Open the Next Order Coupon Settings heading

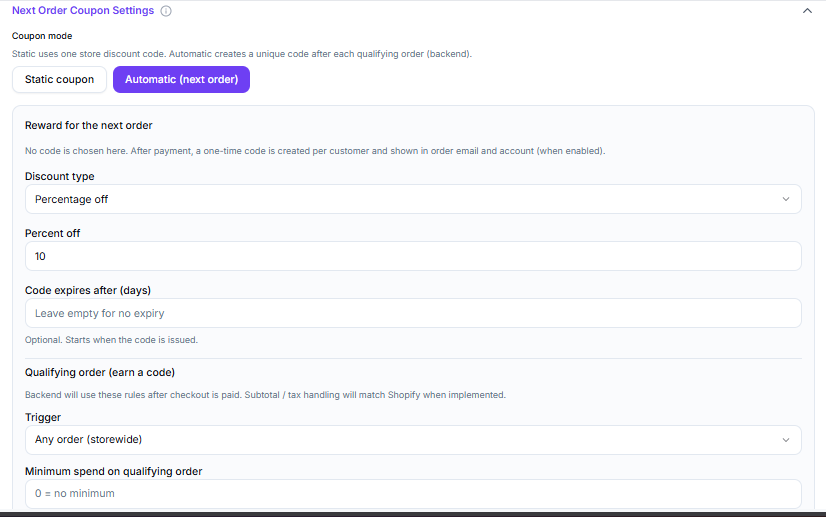[83, 11]
